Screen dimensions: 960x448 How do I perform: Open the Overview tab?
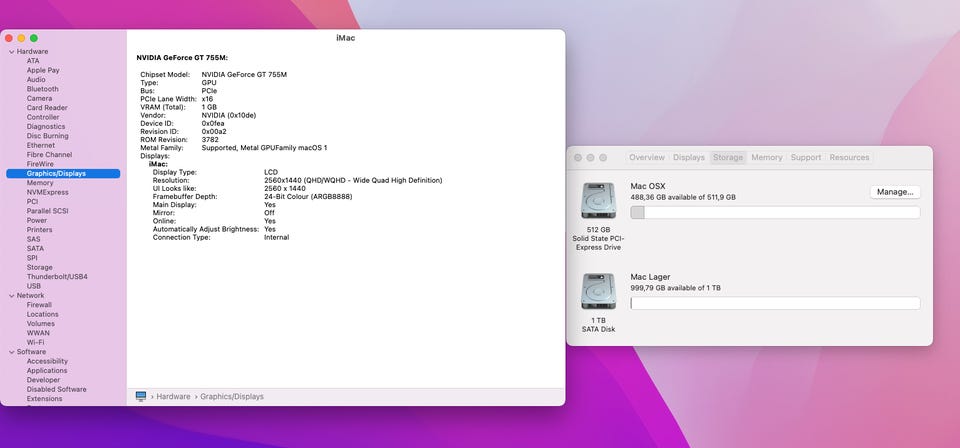pos(647,157)
